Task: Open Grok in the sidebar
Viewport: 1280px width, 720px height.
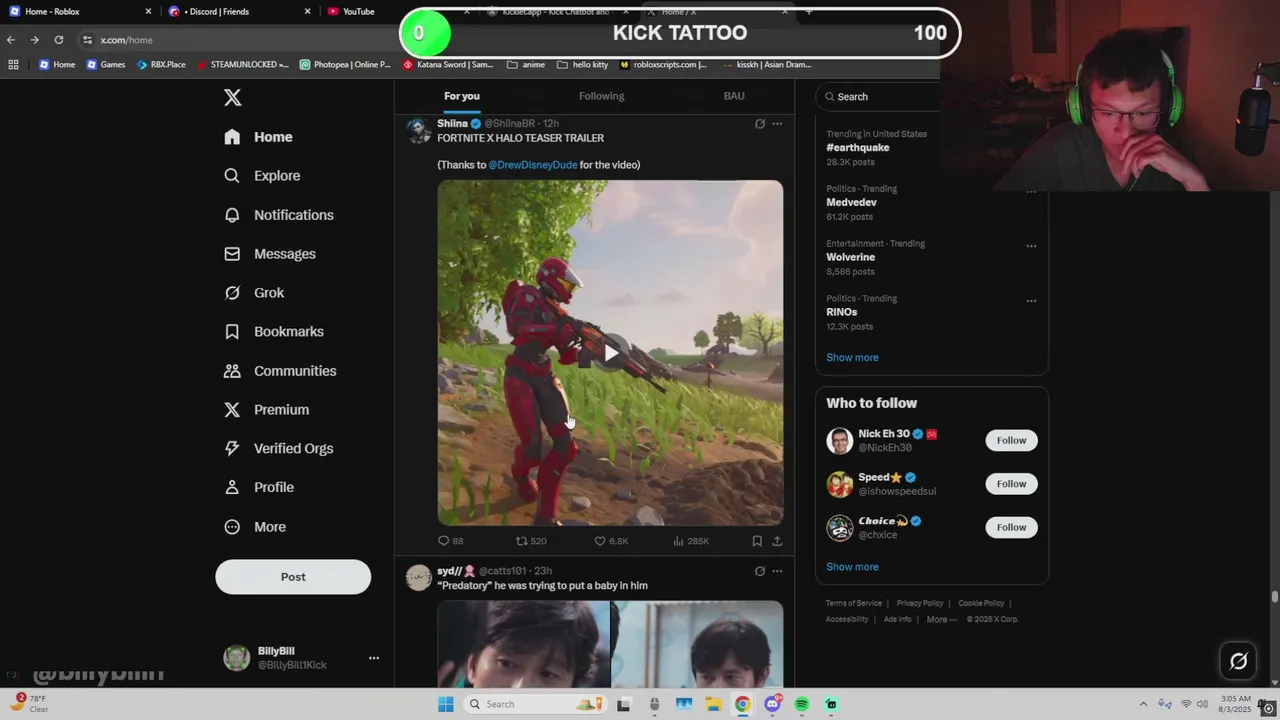Action: 255,293
